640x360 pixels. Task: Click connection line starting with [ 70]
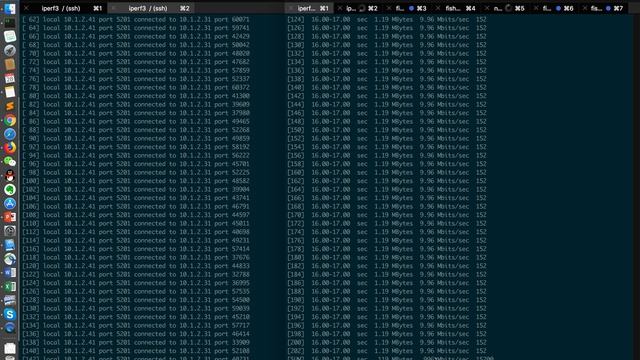[x=136, y=53]
